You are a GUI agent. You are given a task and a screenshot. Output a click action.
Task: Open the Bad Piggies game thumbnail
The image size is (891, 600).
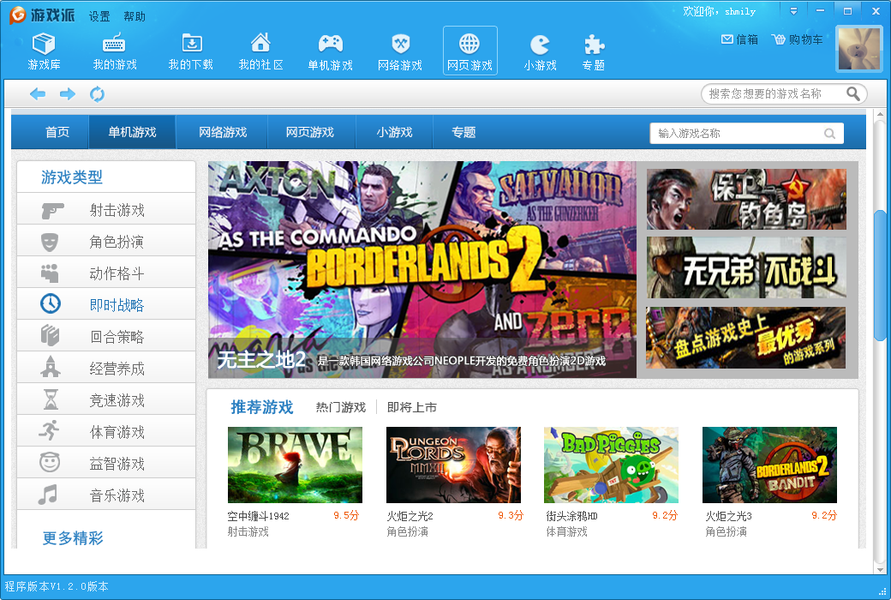pos(611,465)
